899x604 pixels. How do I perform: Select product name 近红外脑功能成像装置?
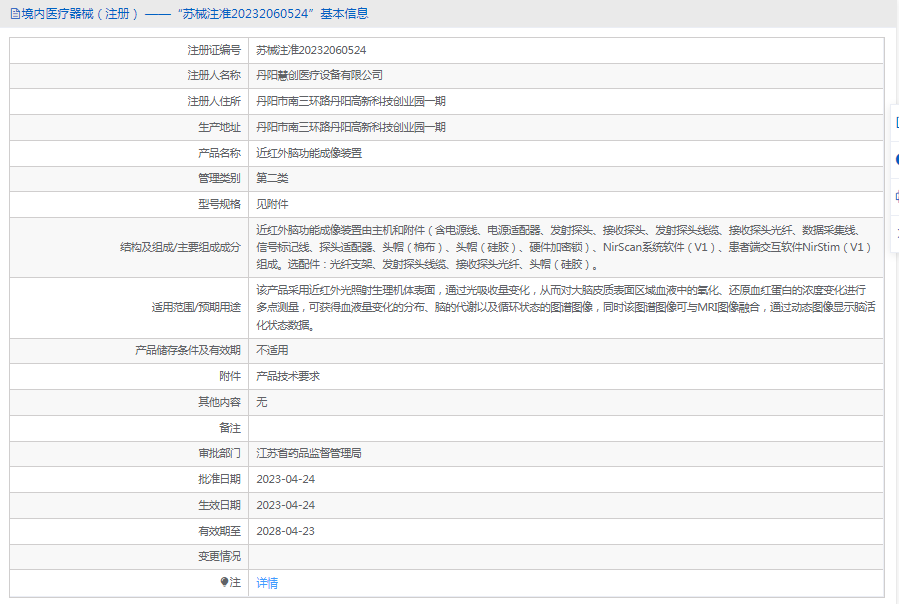click(x=308, y=153)
